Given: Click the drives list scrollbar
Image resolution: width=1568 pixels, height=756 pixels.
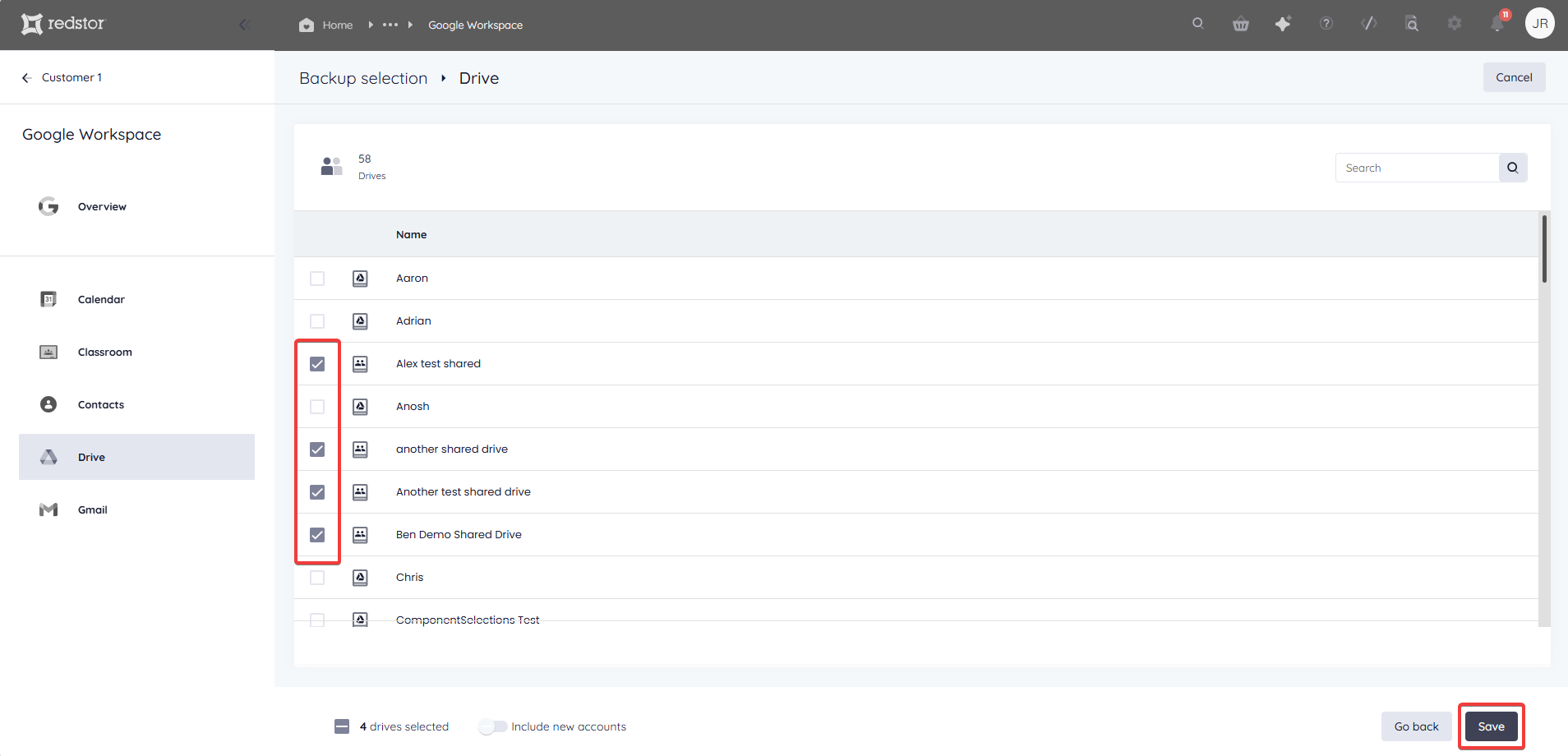Looking at the screenshot, I should pos(1545,248).
